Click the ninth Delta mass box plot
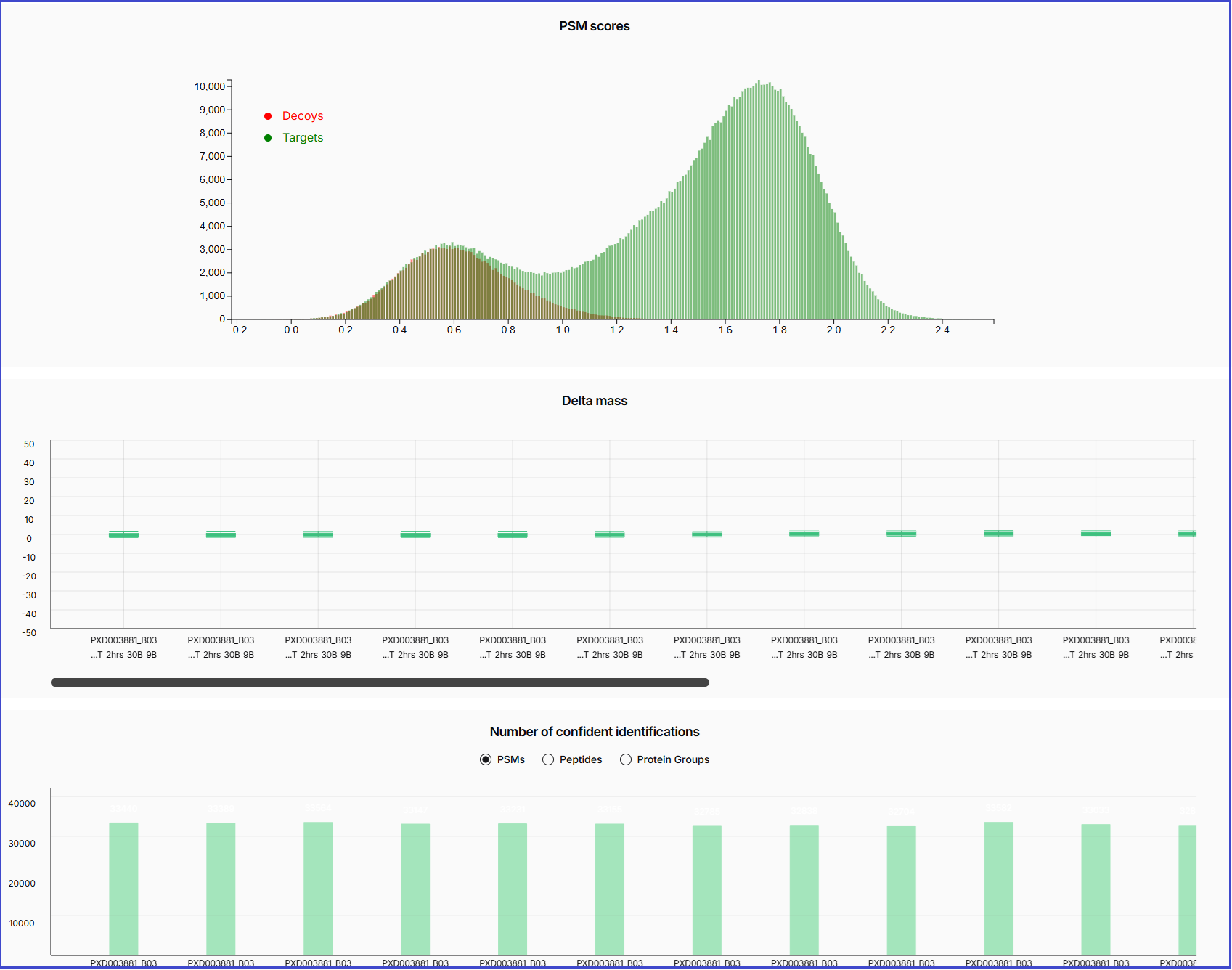Screen dimensions: 1232x970 pos(901,534)
